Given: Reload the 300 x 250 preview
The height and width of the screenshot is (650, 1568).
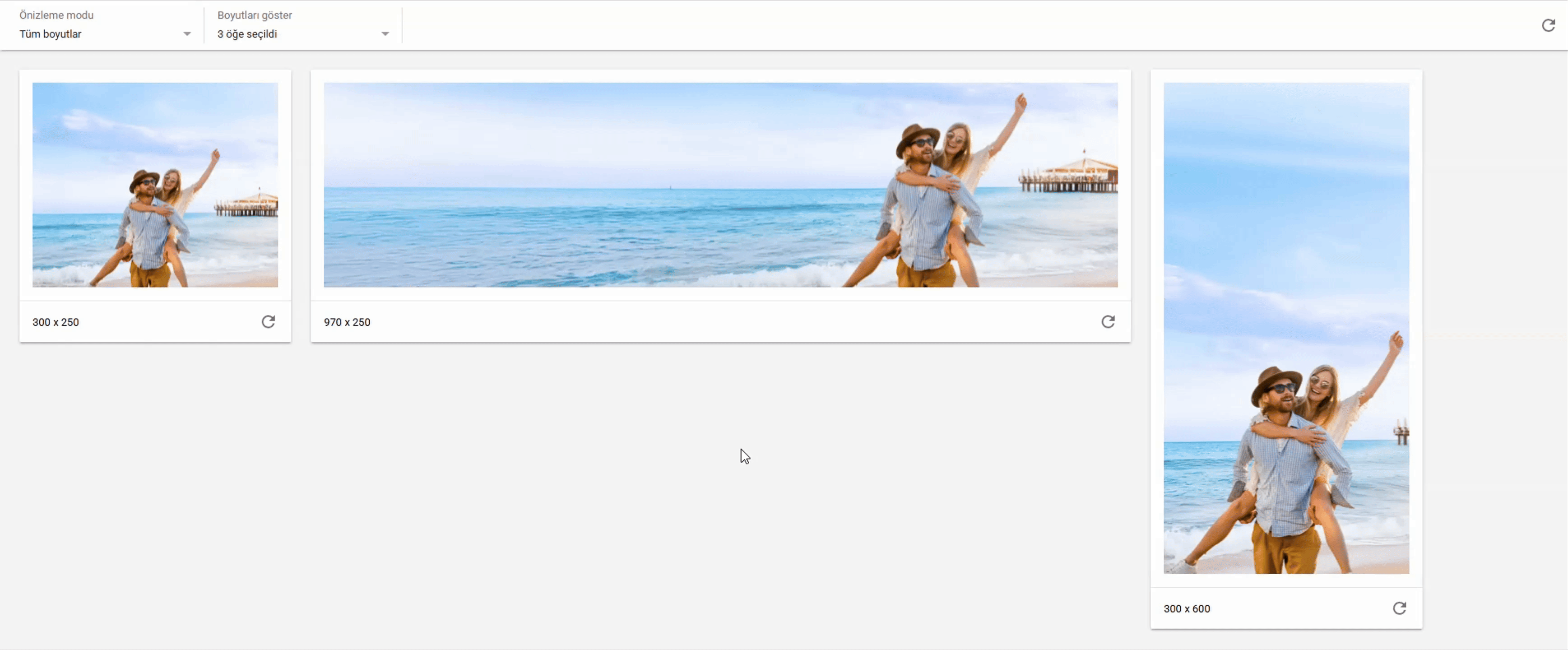Looking at the screenshot, I should tap(268, 321).
